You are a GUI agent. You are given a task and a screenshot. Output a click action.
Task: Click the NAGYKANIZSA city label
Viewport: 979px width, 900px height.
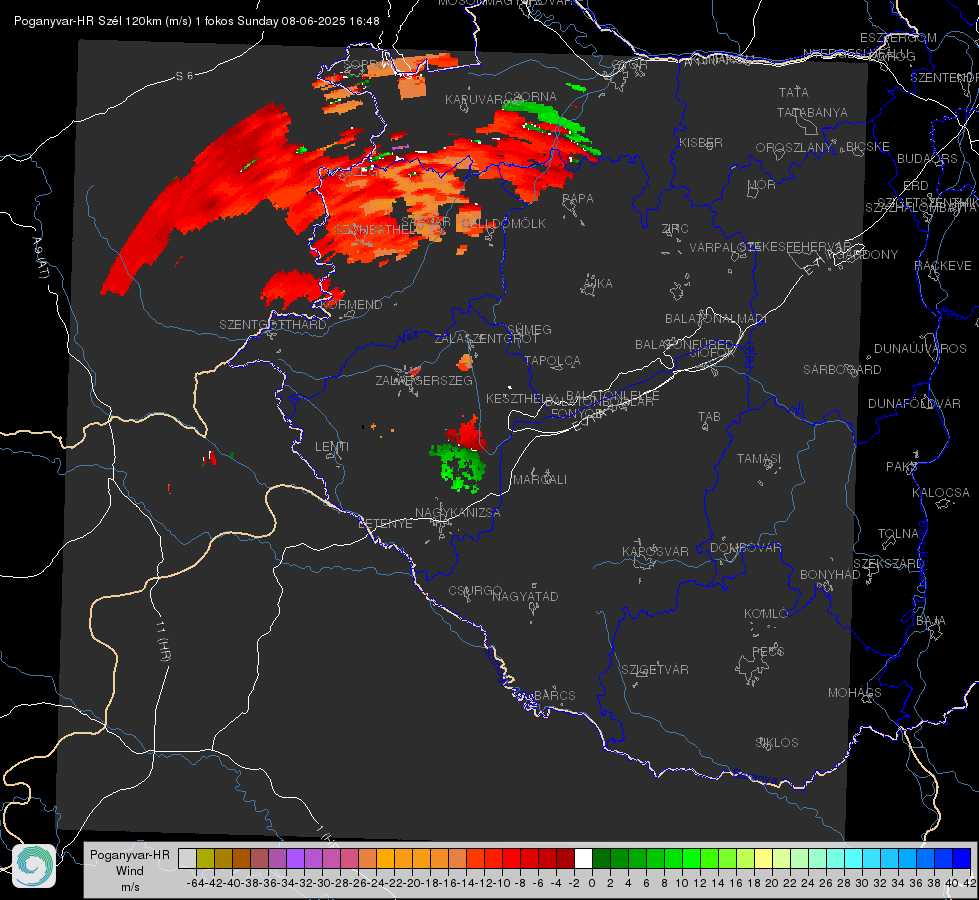tap(458, 513)
